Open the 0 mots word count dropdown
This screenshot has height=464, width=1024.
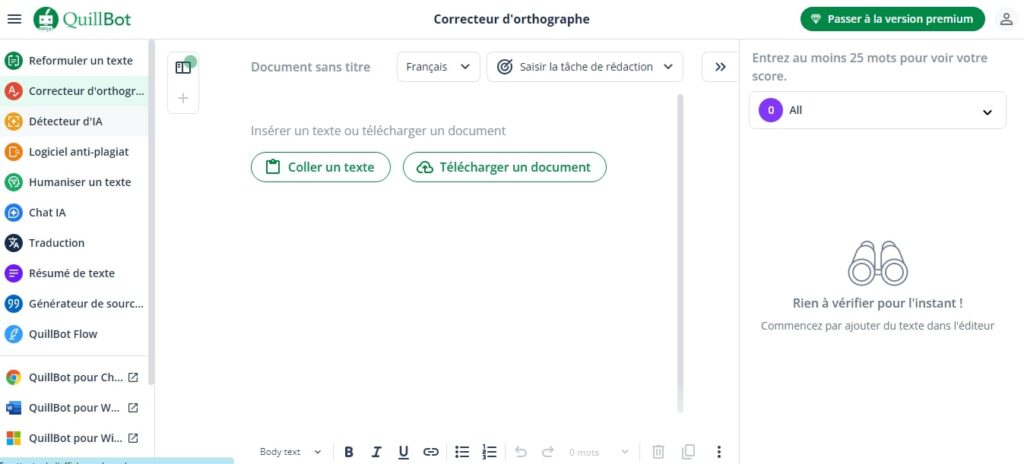[599, 452]
